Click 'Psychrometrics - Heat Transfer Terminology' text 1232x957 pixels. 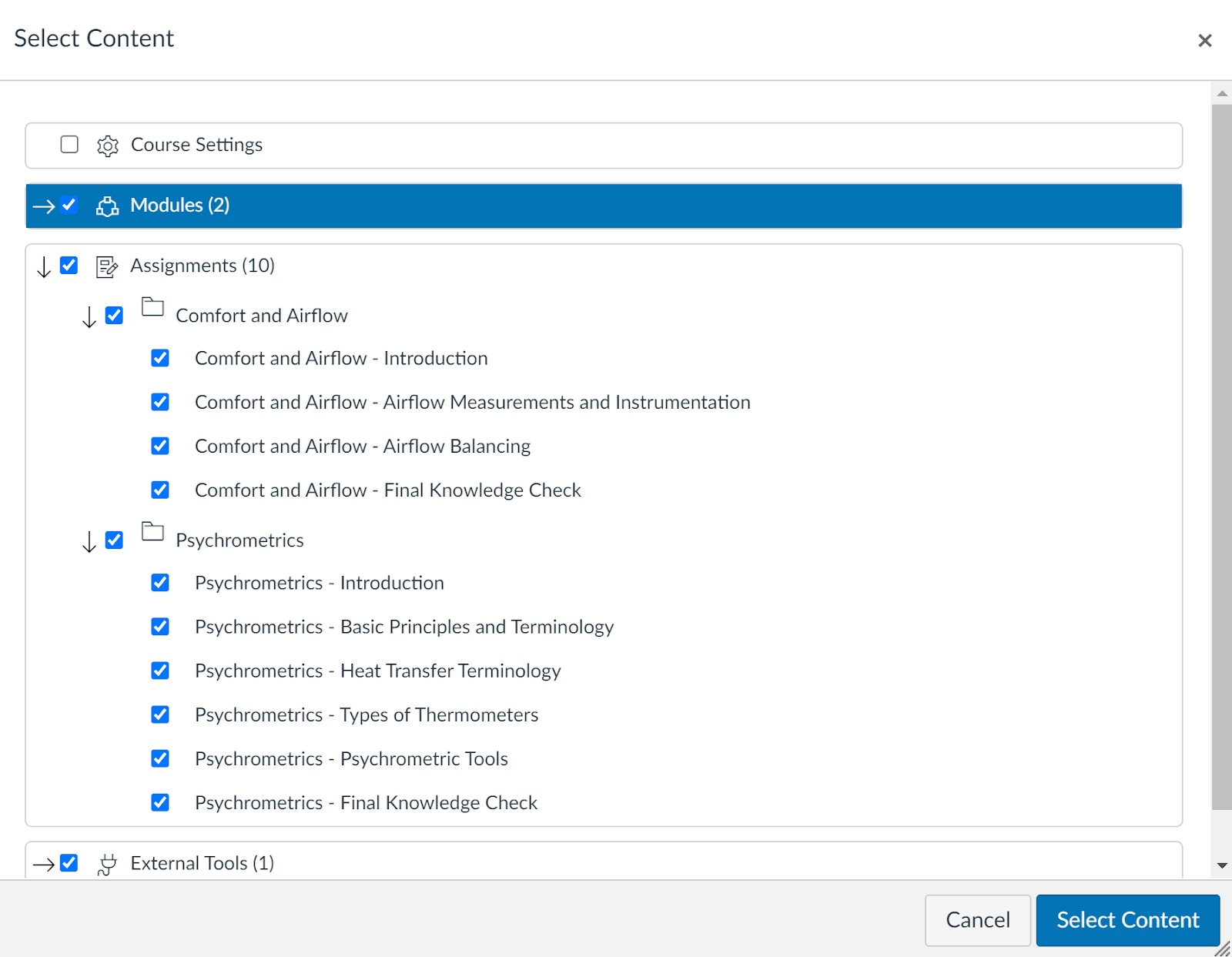click(378, 671)
